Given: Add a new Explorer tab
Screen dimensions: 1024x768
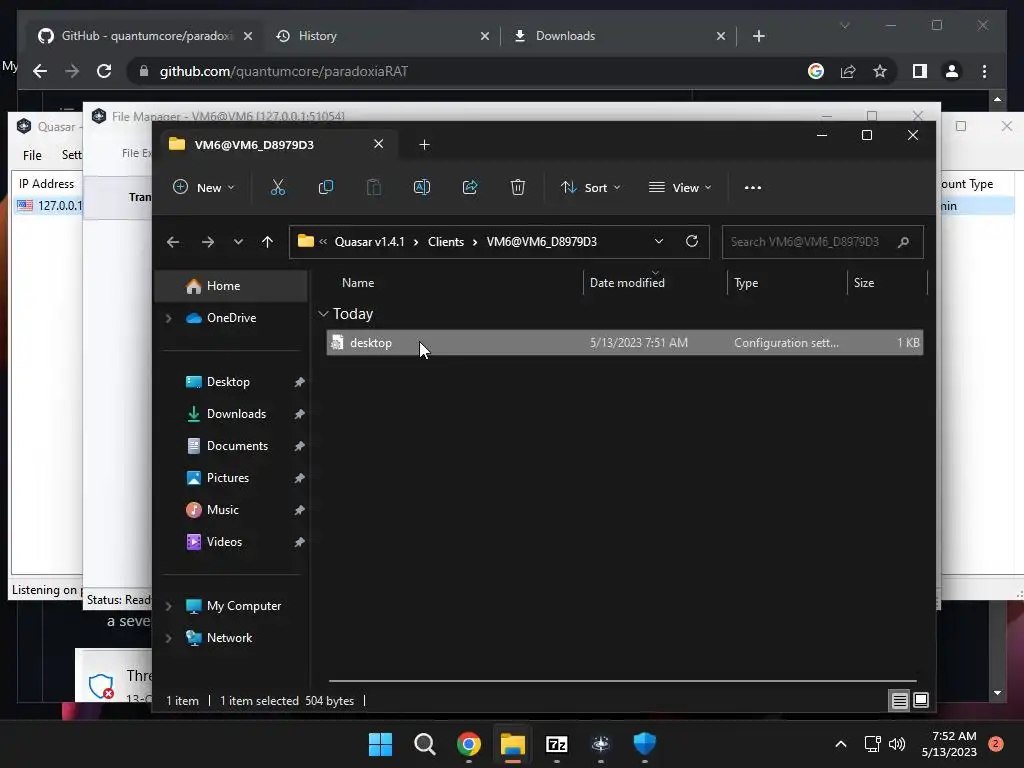Looking at the screenshot, I should click(424, 144).
